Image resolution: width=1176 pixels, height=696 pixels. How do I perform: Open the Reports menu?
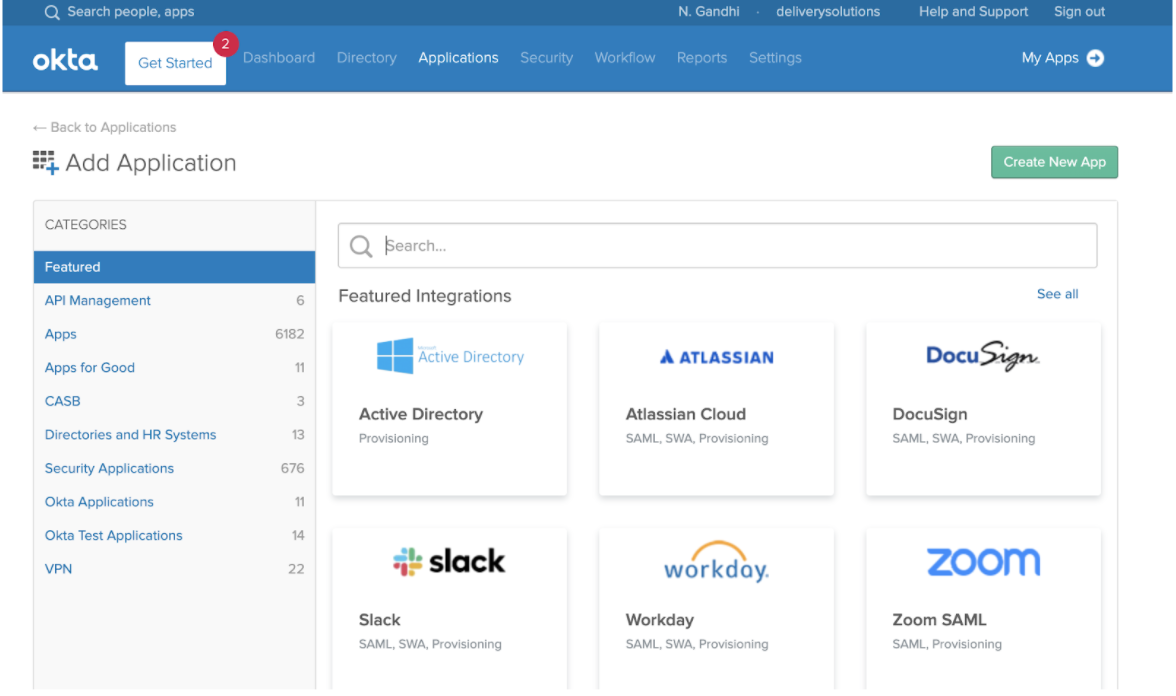click(702, 58)
